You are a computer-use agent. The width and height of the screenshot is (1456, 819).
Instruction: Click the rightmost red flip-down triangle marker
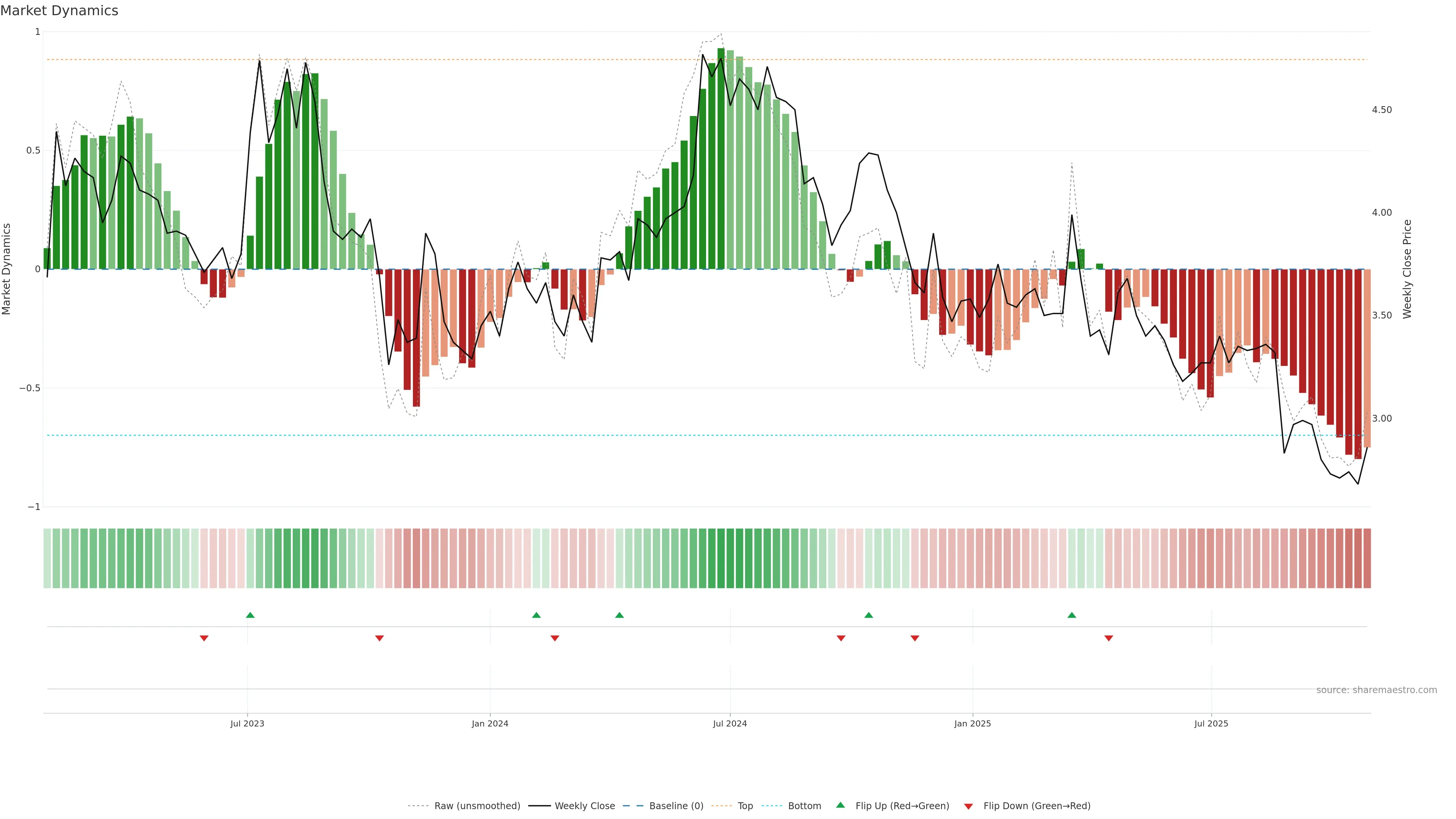pos(1108,638)
